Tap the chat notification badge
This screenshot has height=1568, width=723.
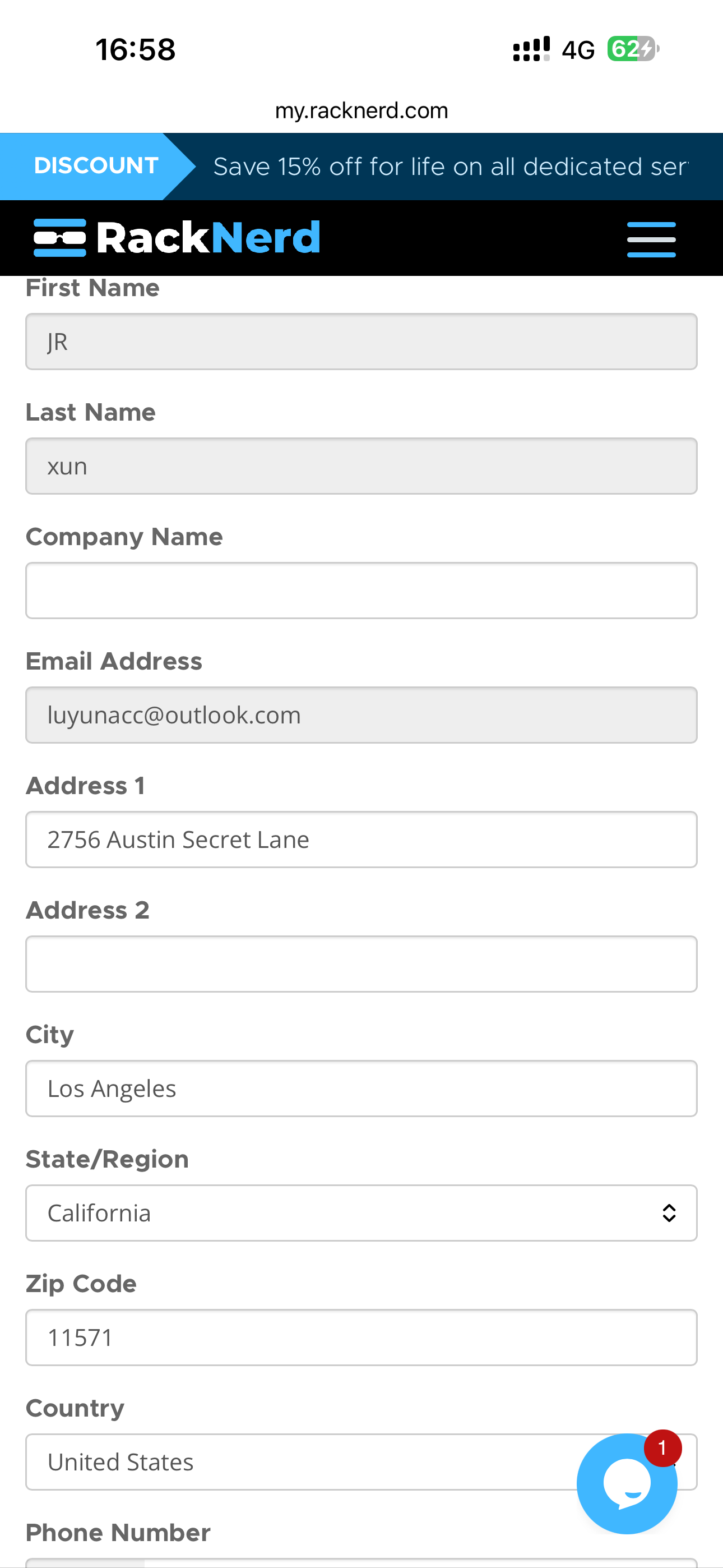[662, 1448]
